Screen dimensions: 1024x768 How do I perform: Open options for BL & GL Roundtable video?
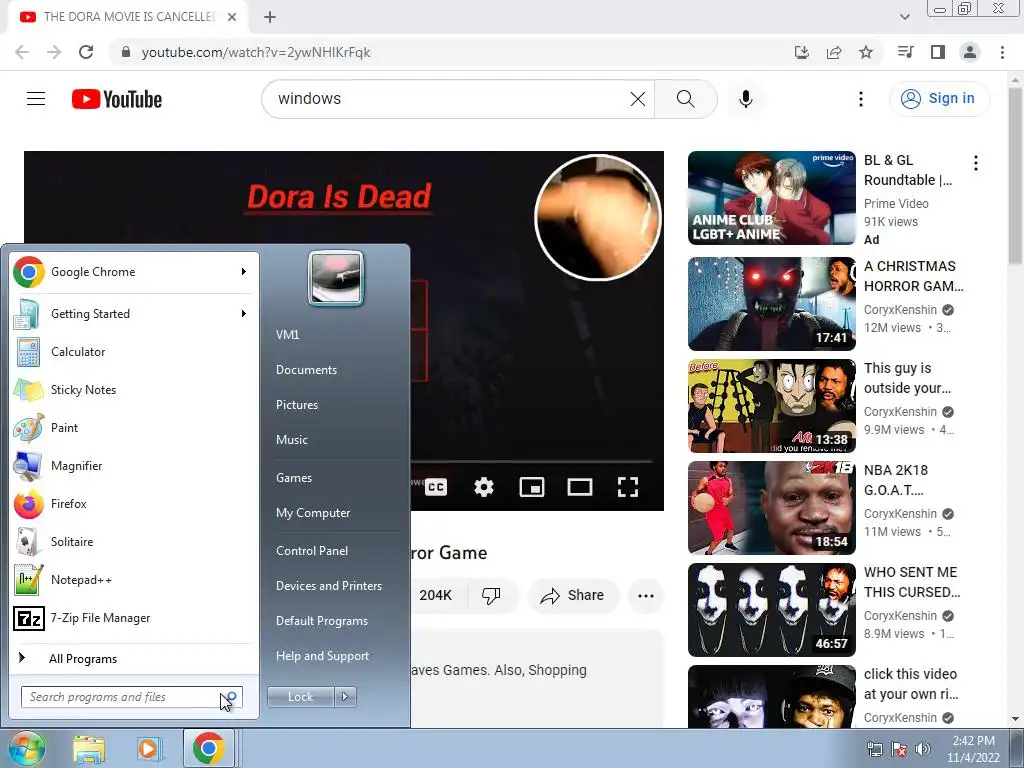(976, 163)
